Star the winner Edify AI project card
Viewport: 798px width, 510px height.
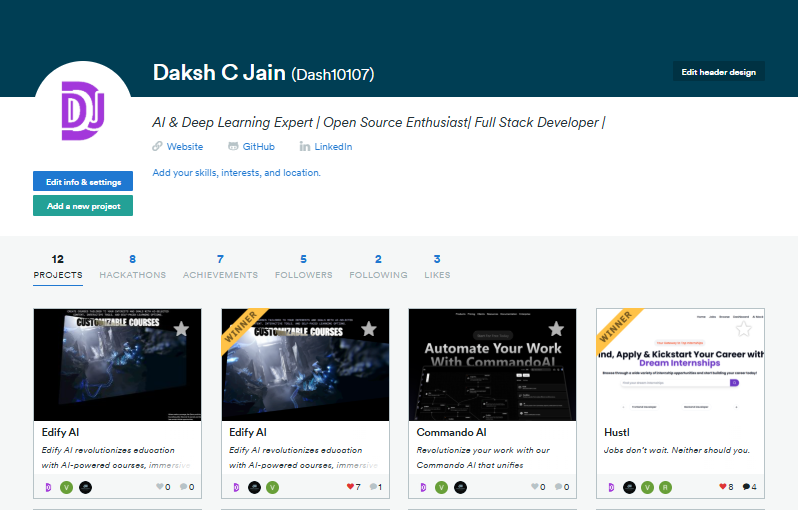coord(369,329)
